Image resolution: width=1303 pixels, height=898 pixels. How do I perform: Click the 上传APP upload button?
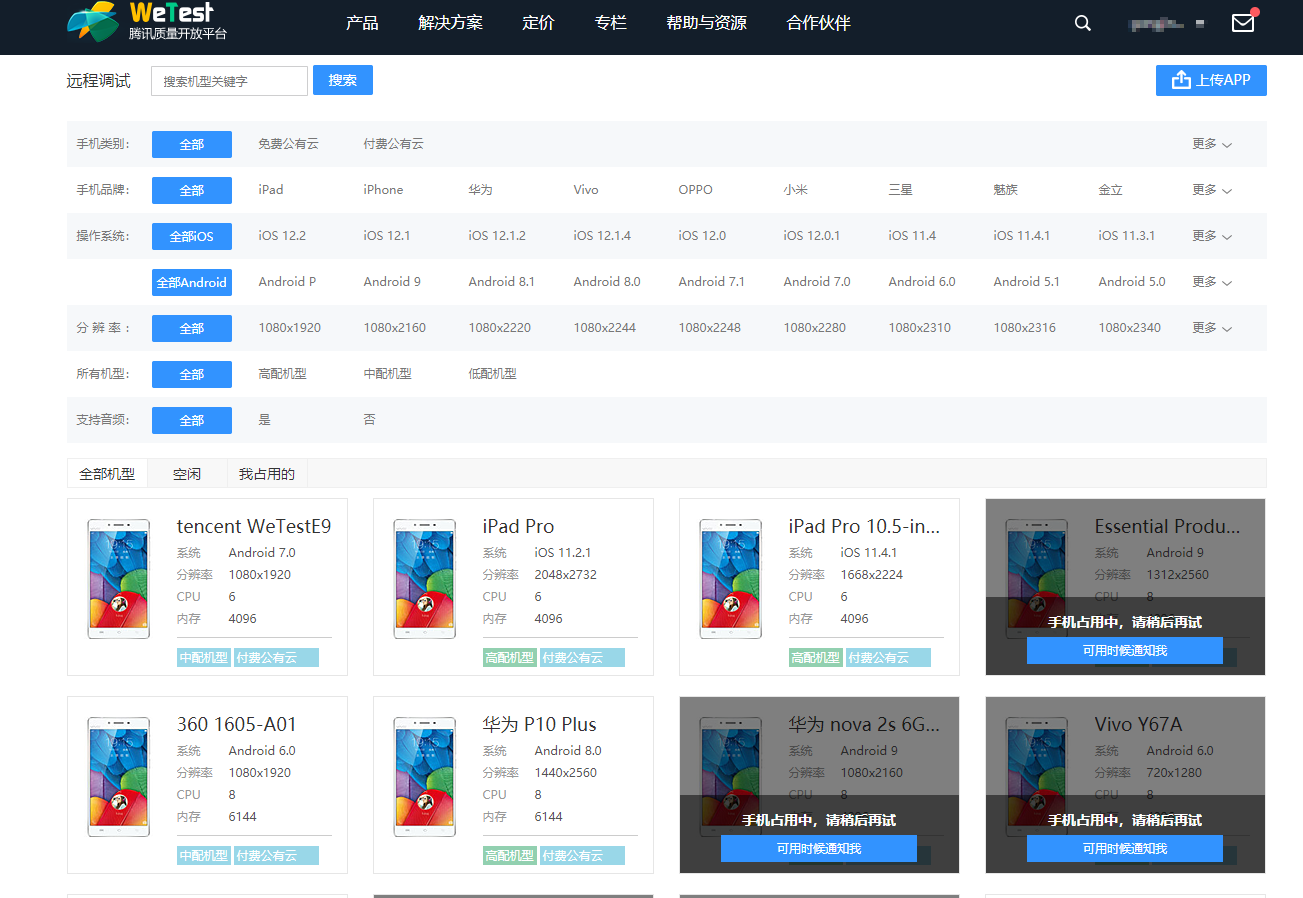1211,80
